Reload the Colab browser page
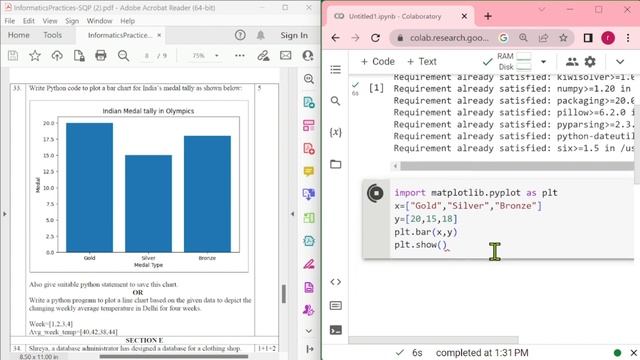The height and width of the screenshot is (360, 640). point(376,38)
